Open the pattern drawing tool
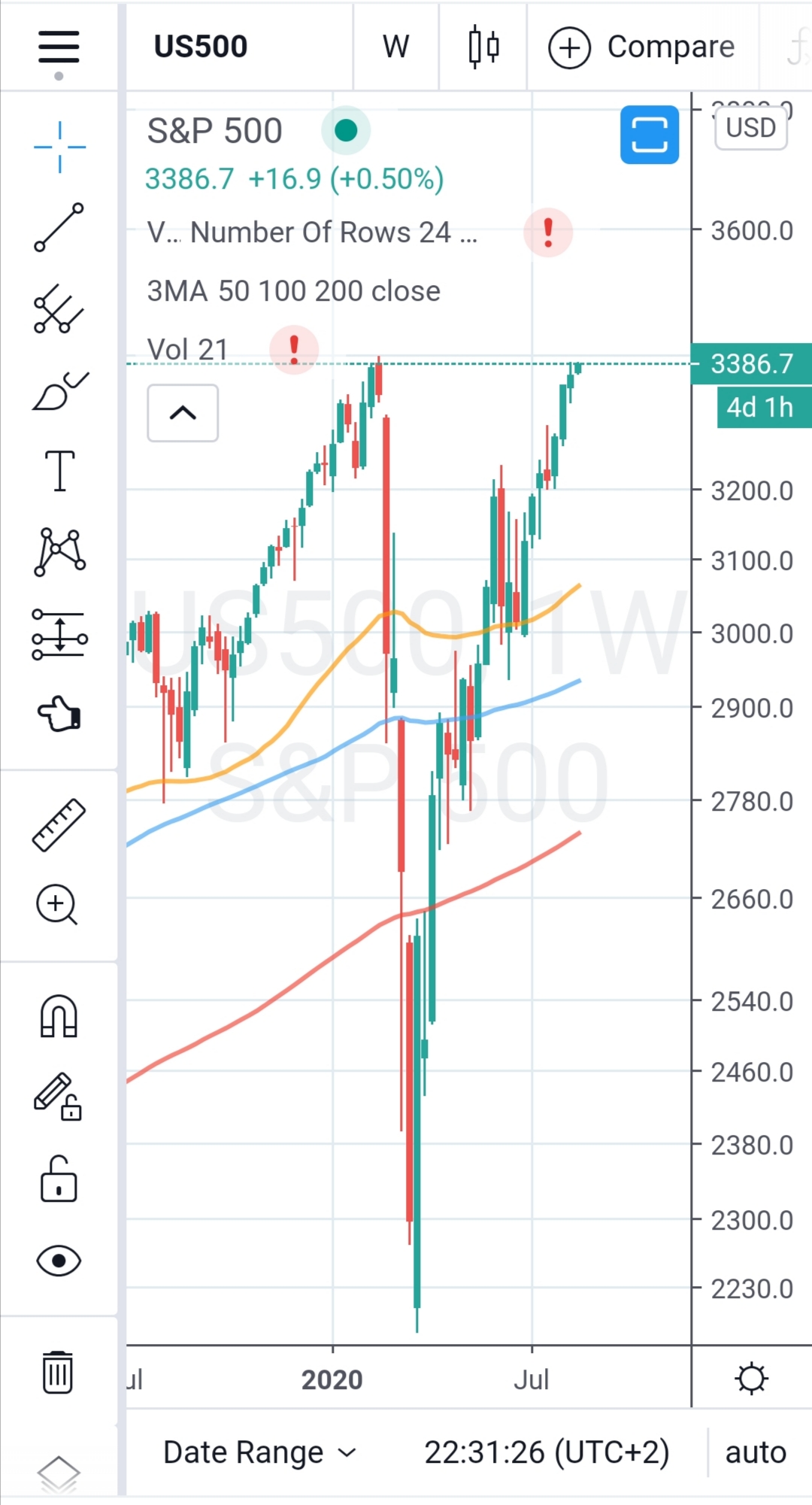Image resolution: width=812 pixels, height=1505 pixels. point(59,552)
